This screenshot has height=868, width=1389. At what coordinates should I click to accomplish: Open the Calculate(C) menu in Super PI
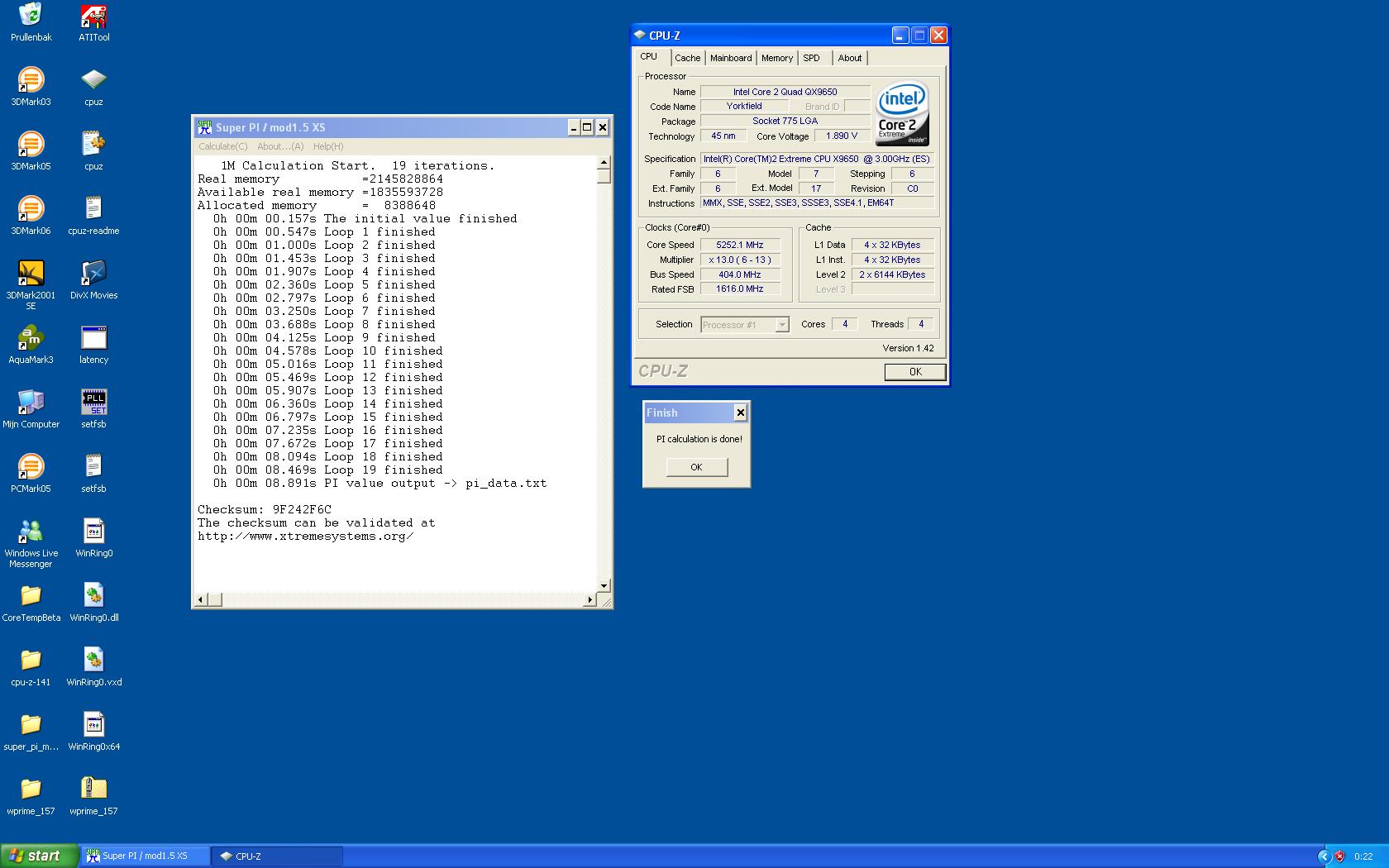tap(222, 146)
